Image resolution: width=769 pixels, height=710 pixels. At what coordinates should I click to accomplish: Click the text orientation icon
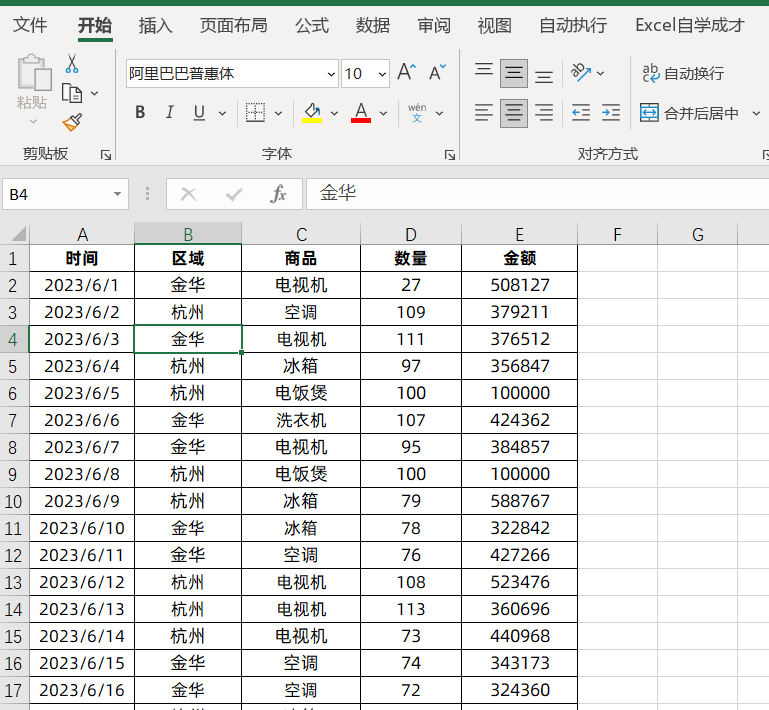(x=581, y=73)
